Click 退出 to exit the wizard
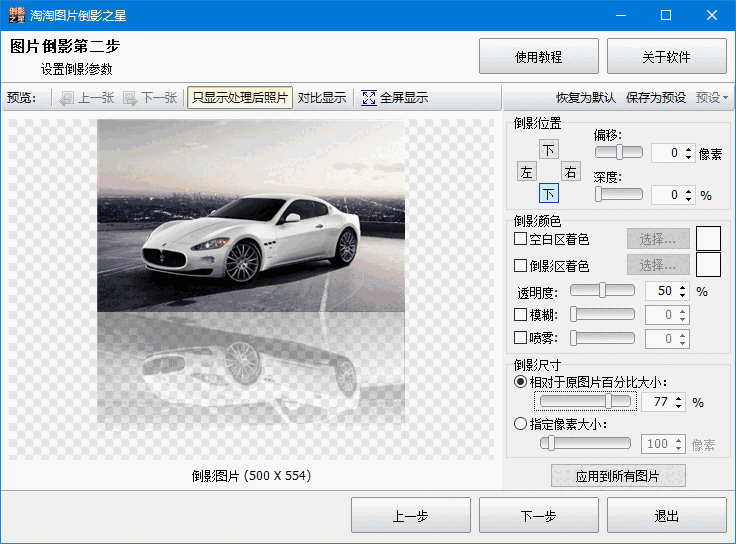Screen dimensions: 736x544 (x=667, y=515)
